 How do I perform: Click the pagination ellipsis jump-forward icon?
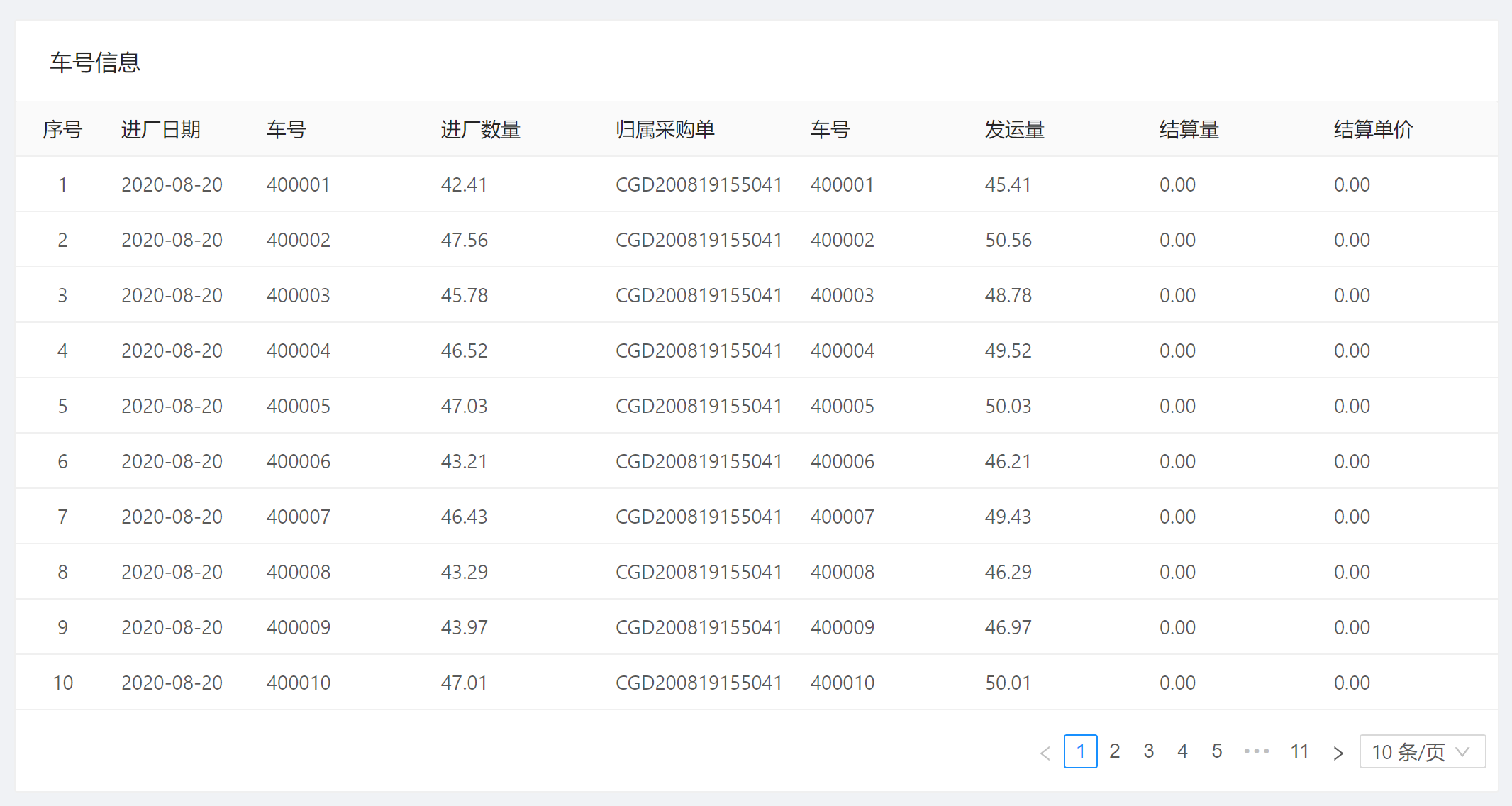click(1256, 751)
